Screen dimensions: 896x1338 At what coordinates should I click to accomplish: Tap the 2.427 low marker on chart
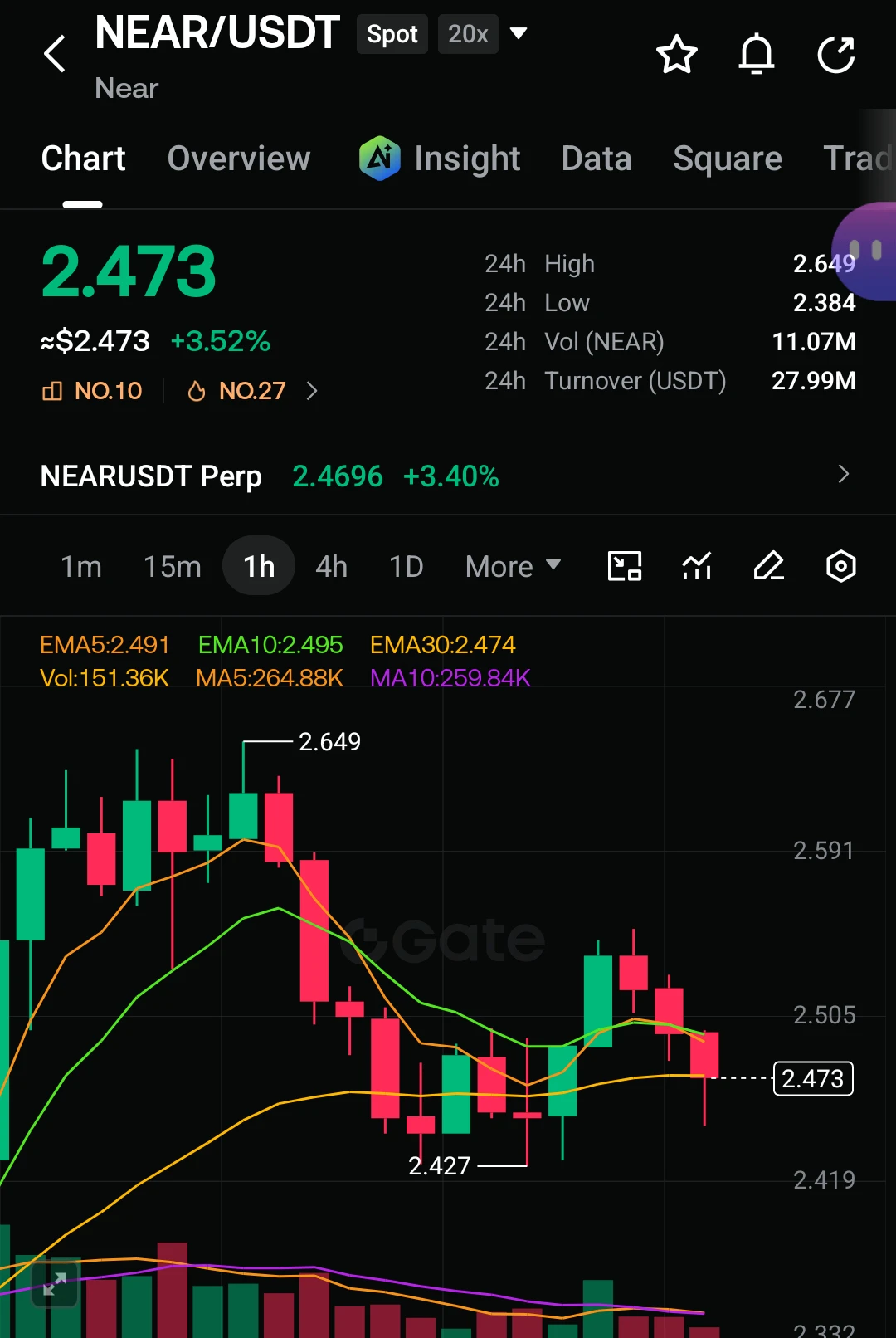tap(440, 1166)
